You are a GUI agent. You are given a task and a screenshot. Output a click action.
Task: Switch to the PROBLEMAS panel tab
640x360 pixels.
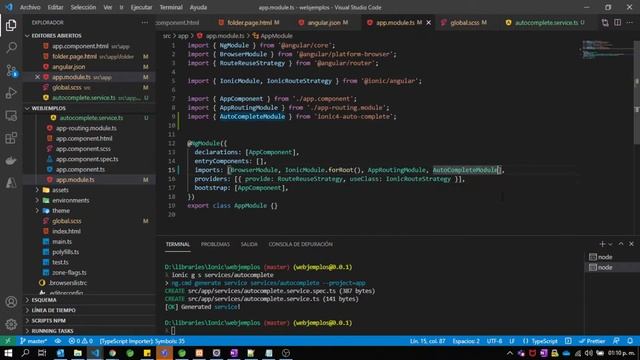click(215, 244)
